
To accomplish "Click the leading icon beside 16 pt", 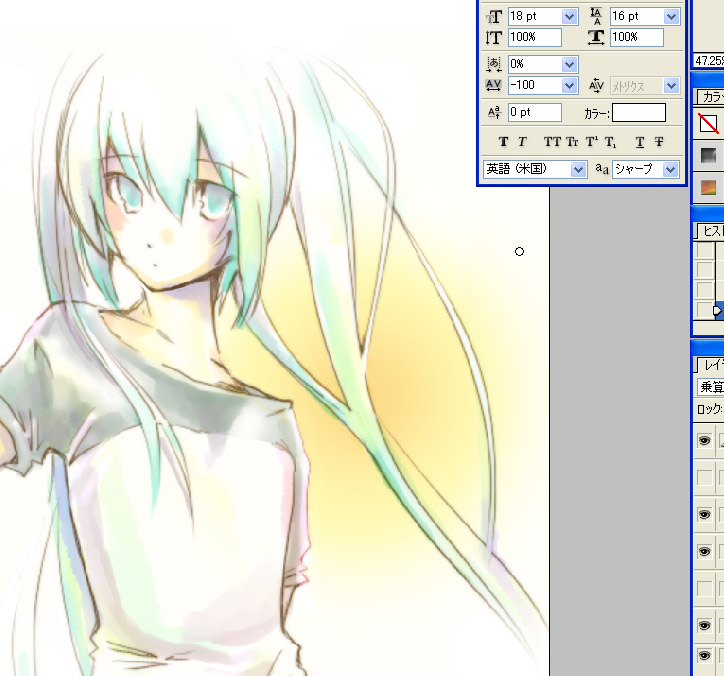I will point(597,16).
